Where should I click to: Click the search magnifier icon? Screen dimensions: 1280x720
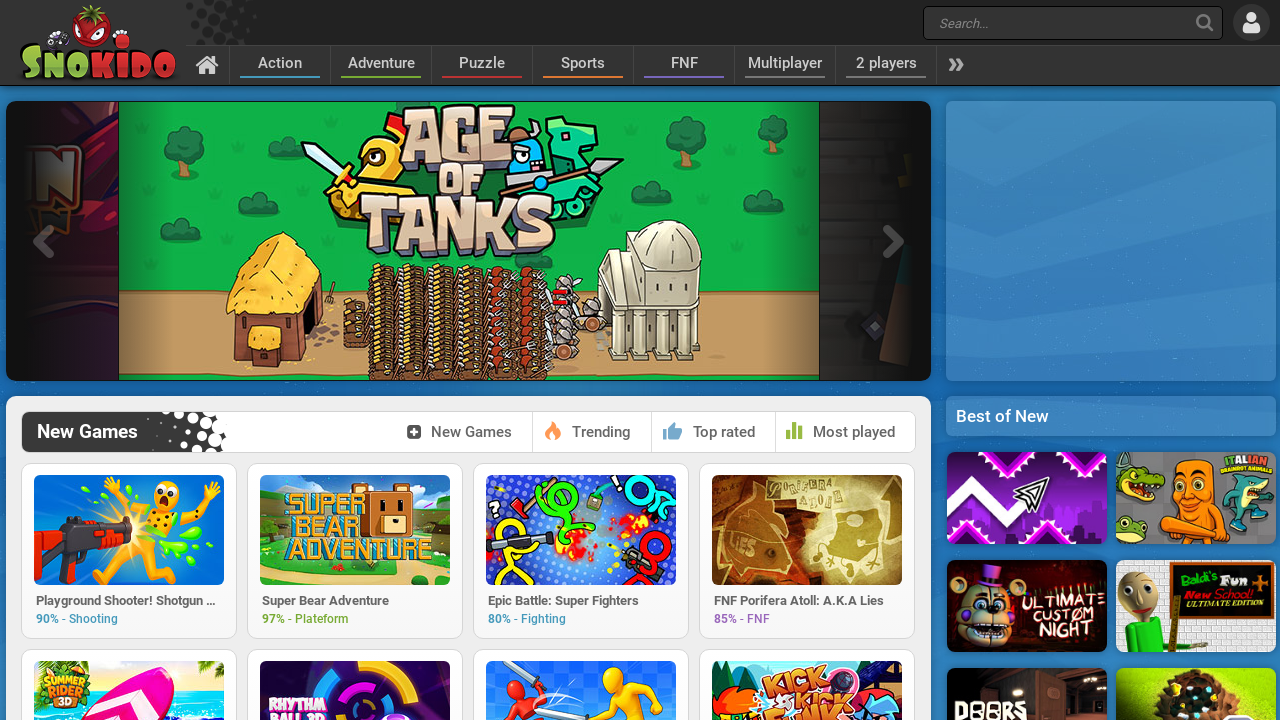click(x=1204, y=23)
